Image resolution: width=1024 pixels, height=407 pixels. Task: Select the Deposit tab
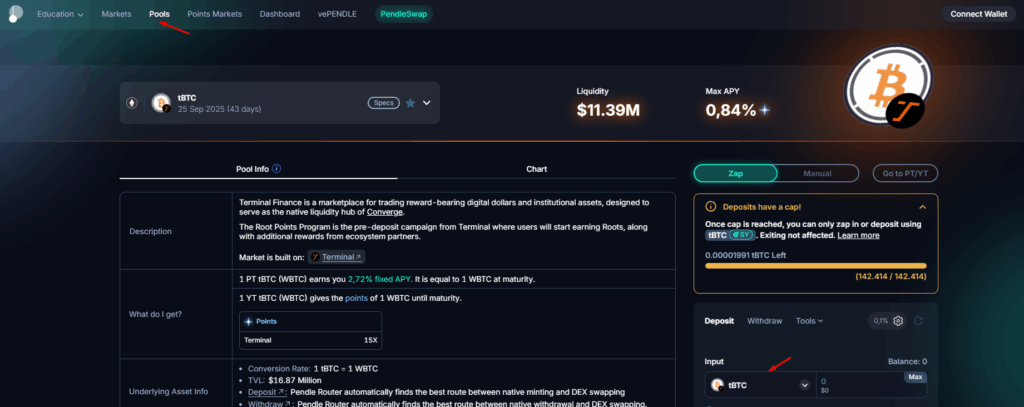point(719,321)
